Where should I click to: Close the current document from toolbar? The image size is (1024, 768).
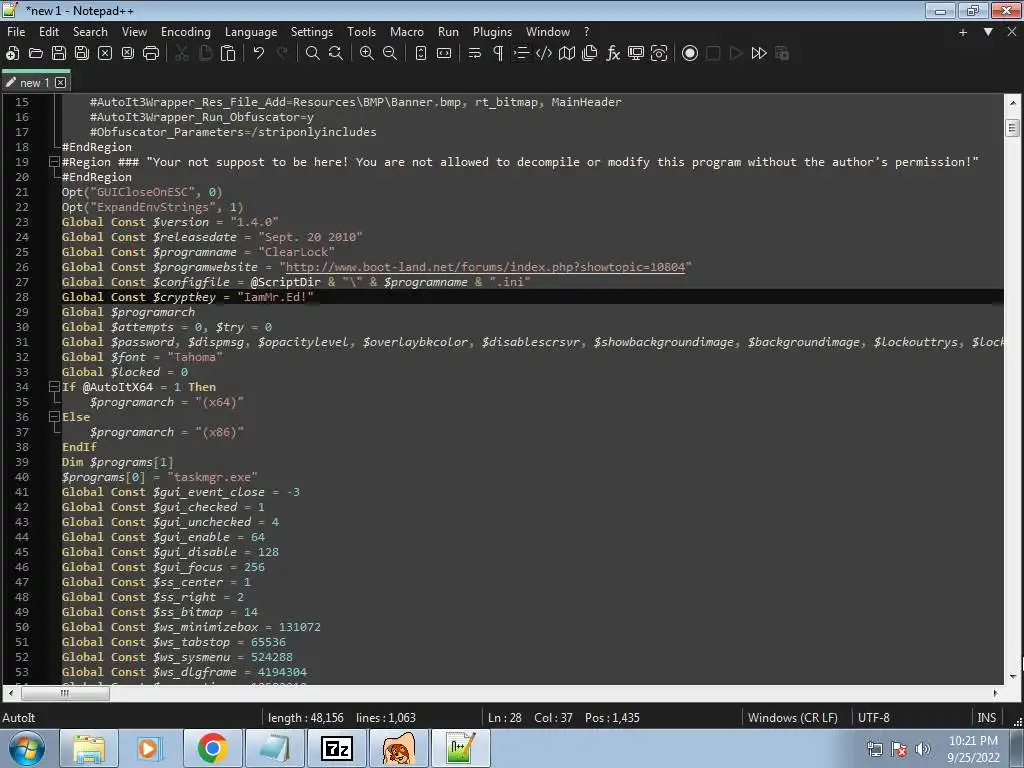(104, 54)
